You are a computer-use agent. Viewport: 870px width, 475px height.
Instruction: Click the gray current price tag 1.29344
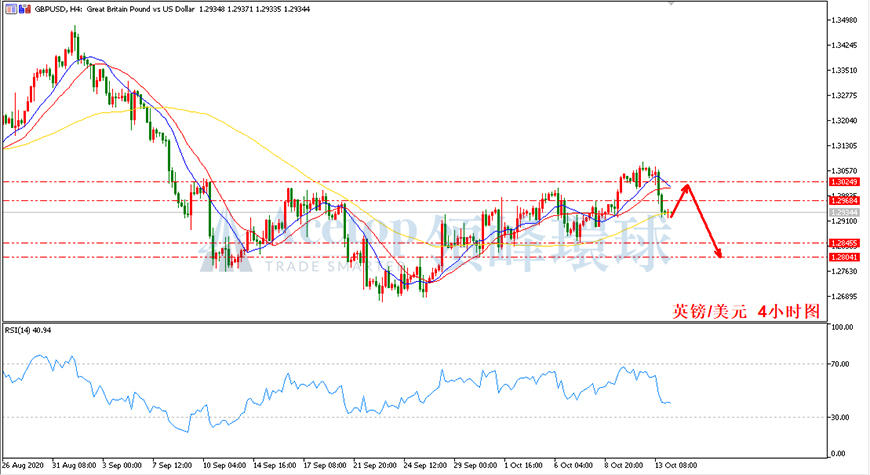tap(844, 213)
